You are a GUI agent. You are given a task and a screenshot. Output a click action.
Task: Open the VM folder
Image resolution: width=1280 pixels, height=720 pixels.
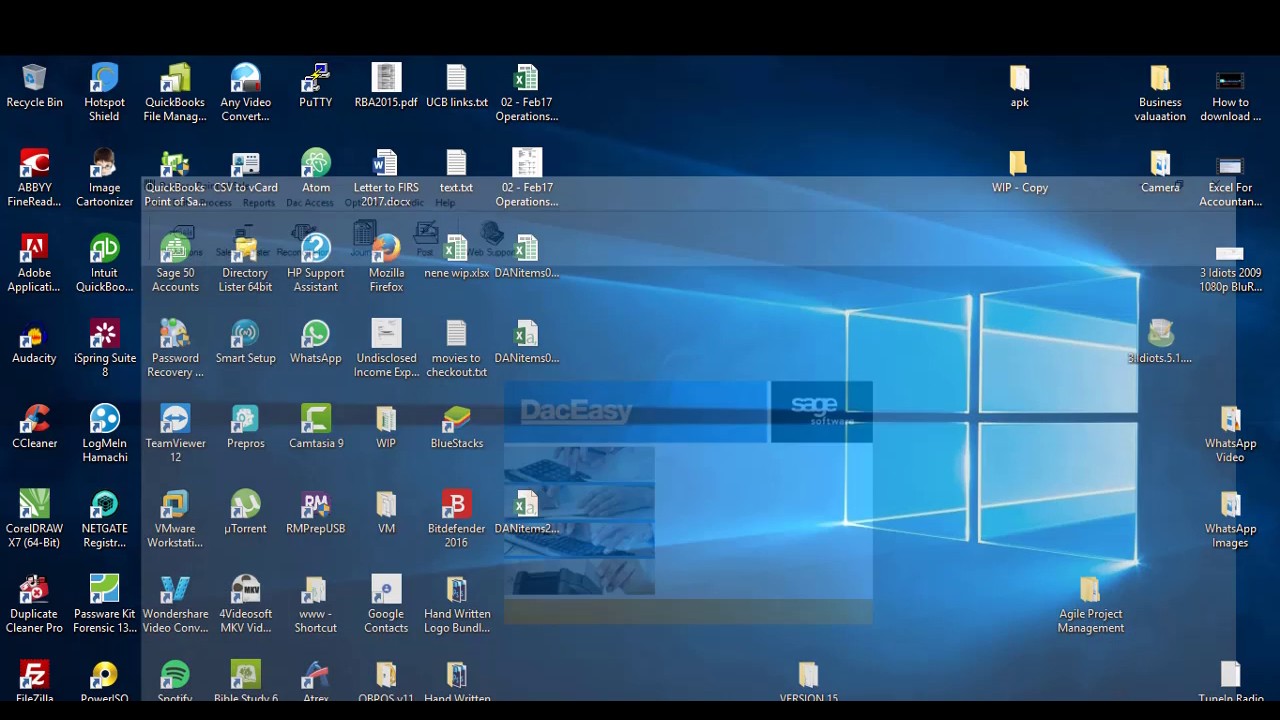(386, 513)
